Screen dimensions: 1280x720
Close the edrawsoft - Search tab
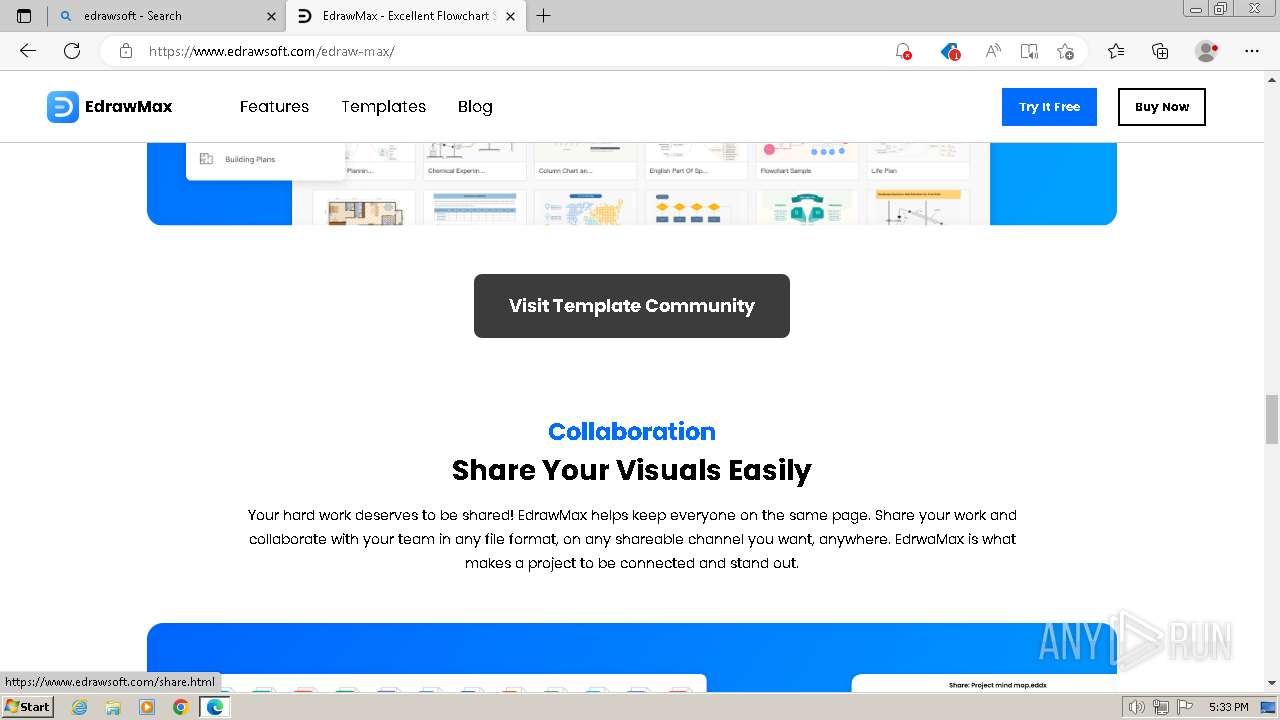tap(271, 16)
